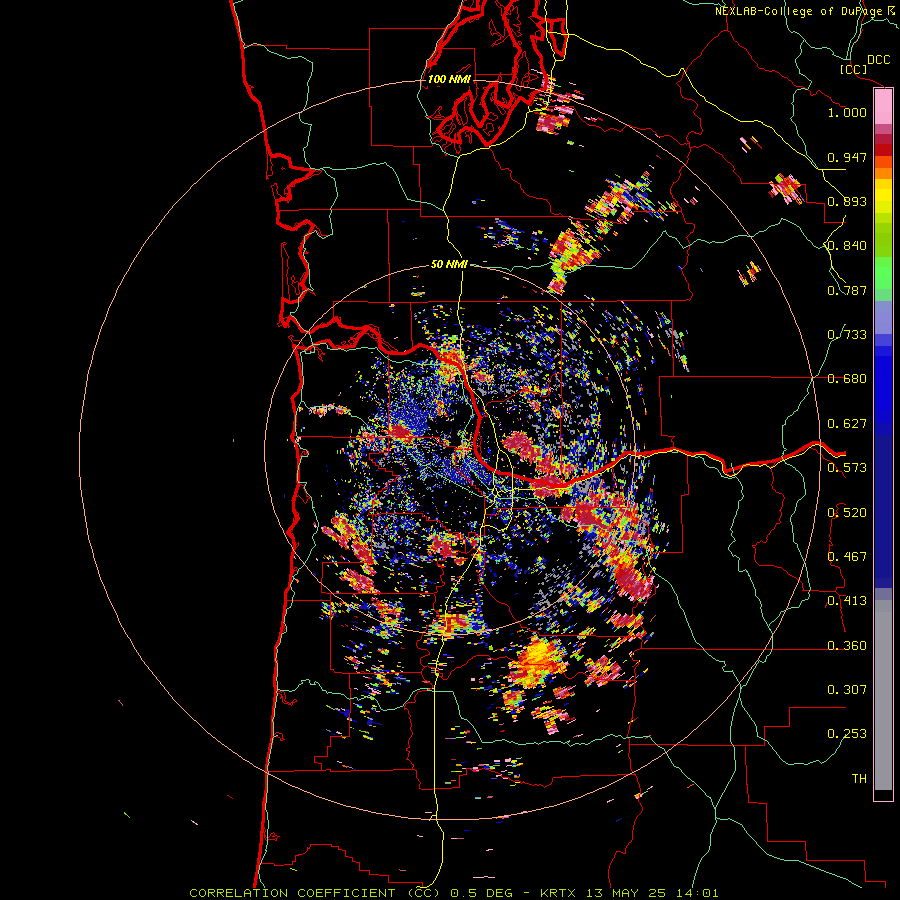Pick the light pink colorbar segment at top
900x900 pixels.
(883, 106)
